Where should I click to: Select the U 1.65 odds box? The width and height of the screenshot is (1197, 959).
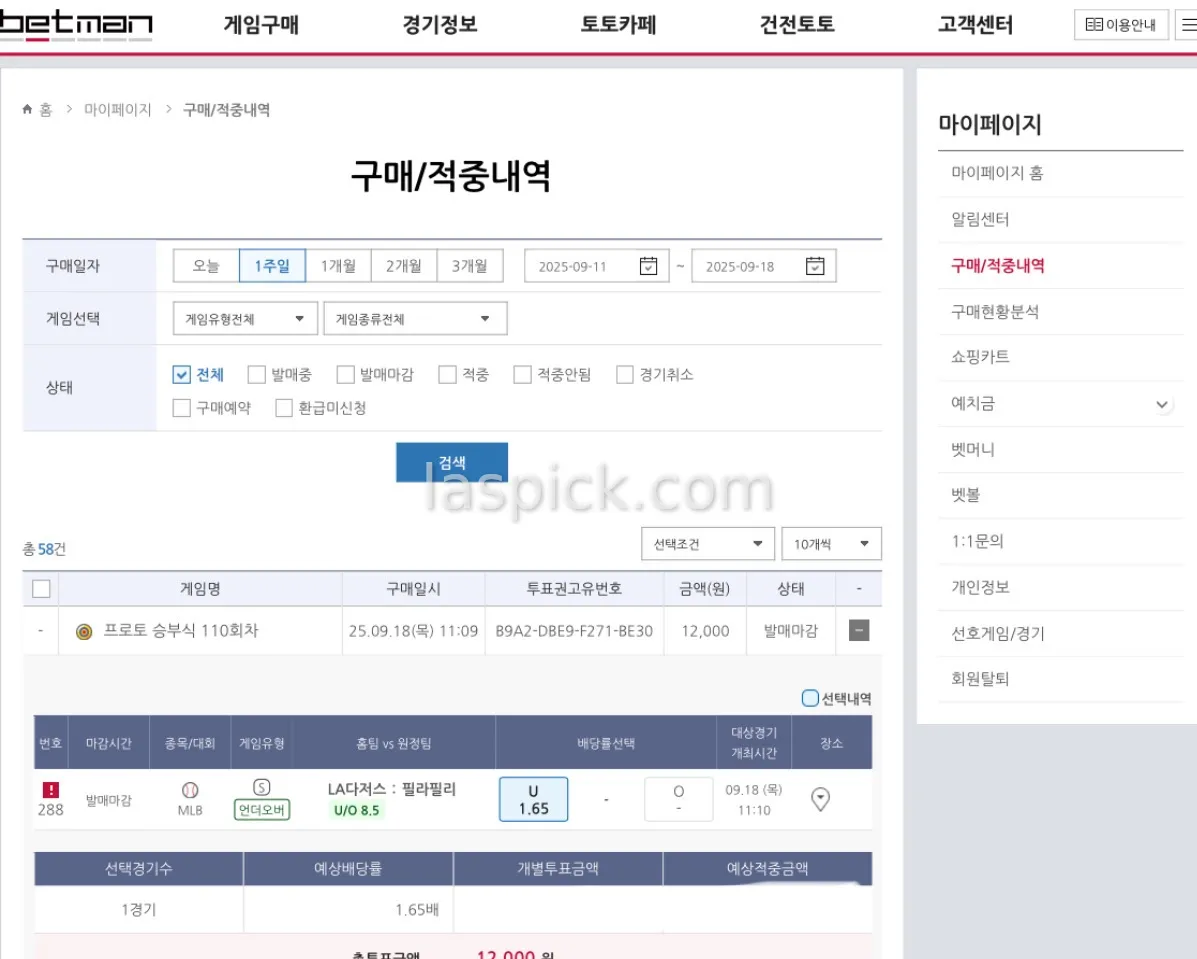[x=533, y=800]
